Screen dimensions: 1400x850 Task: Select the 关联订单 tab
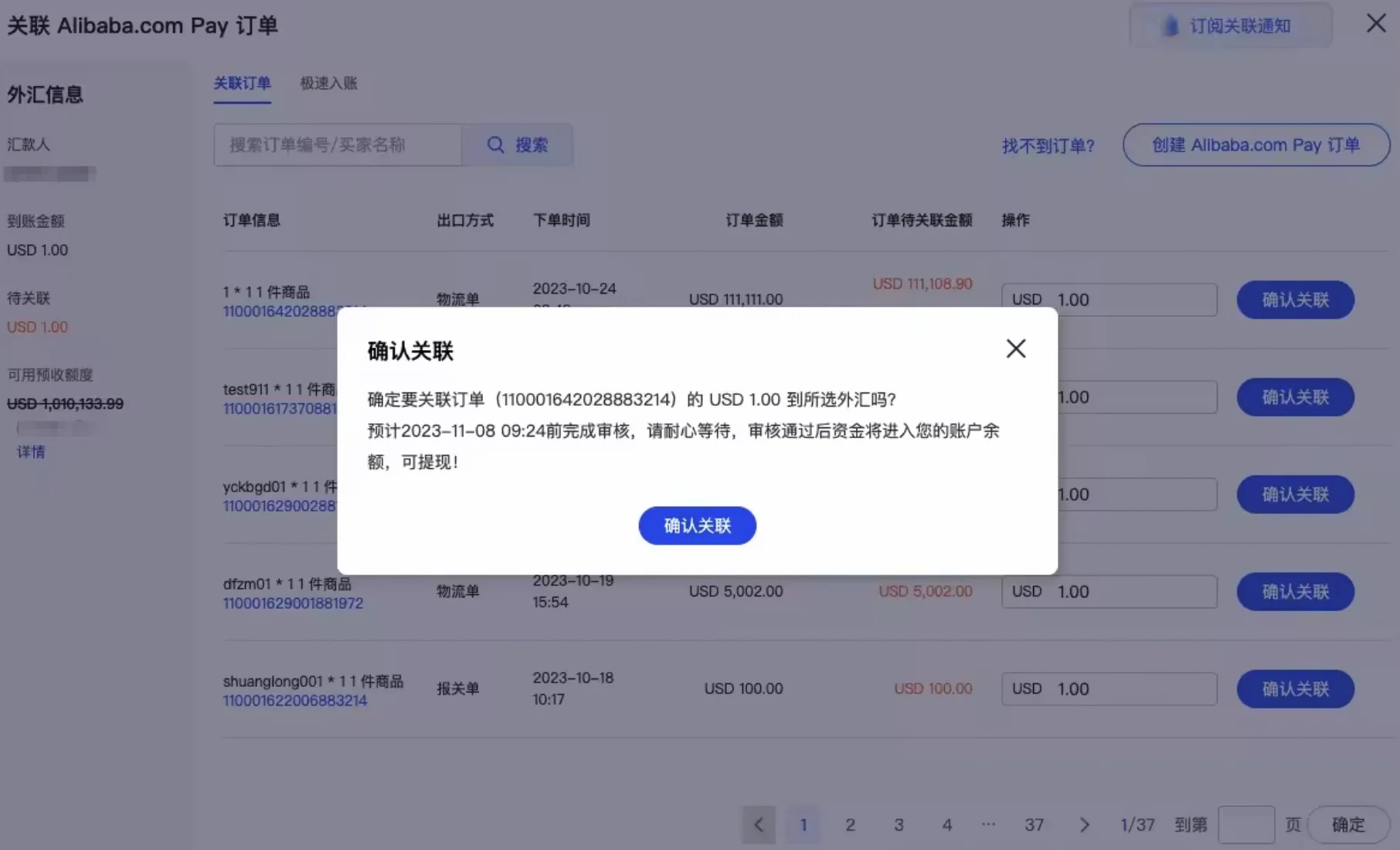(242, 83)
